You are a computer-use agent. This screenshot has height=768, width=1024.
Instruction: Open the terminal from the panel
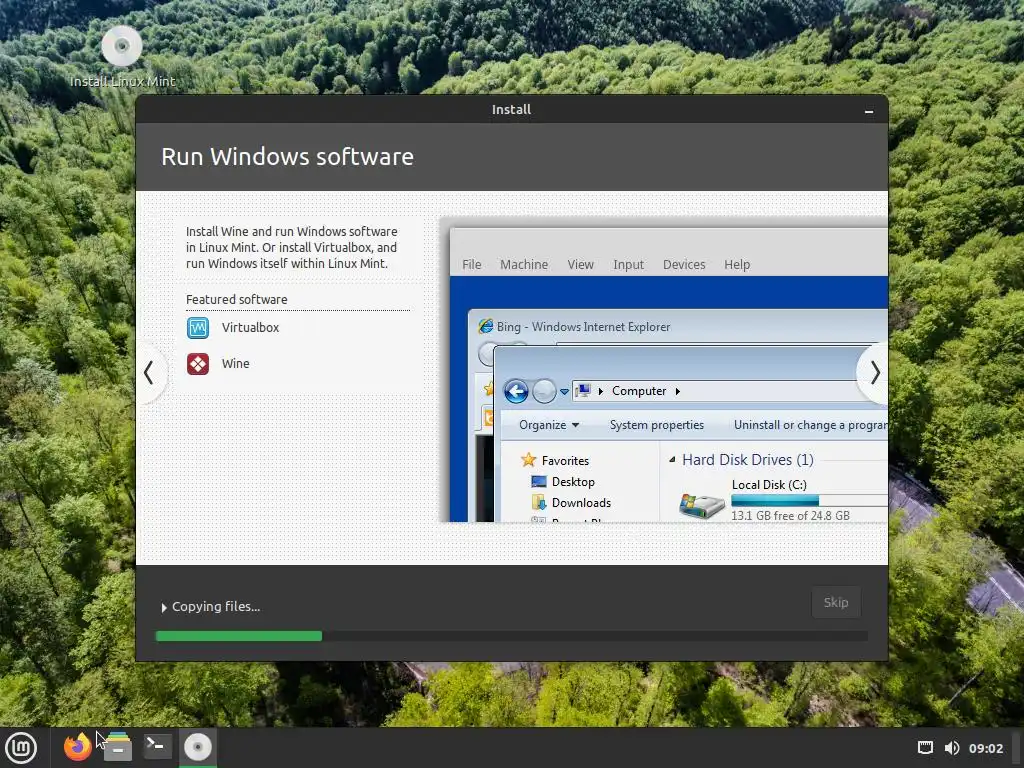click(157, 746)
